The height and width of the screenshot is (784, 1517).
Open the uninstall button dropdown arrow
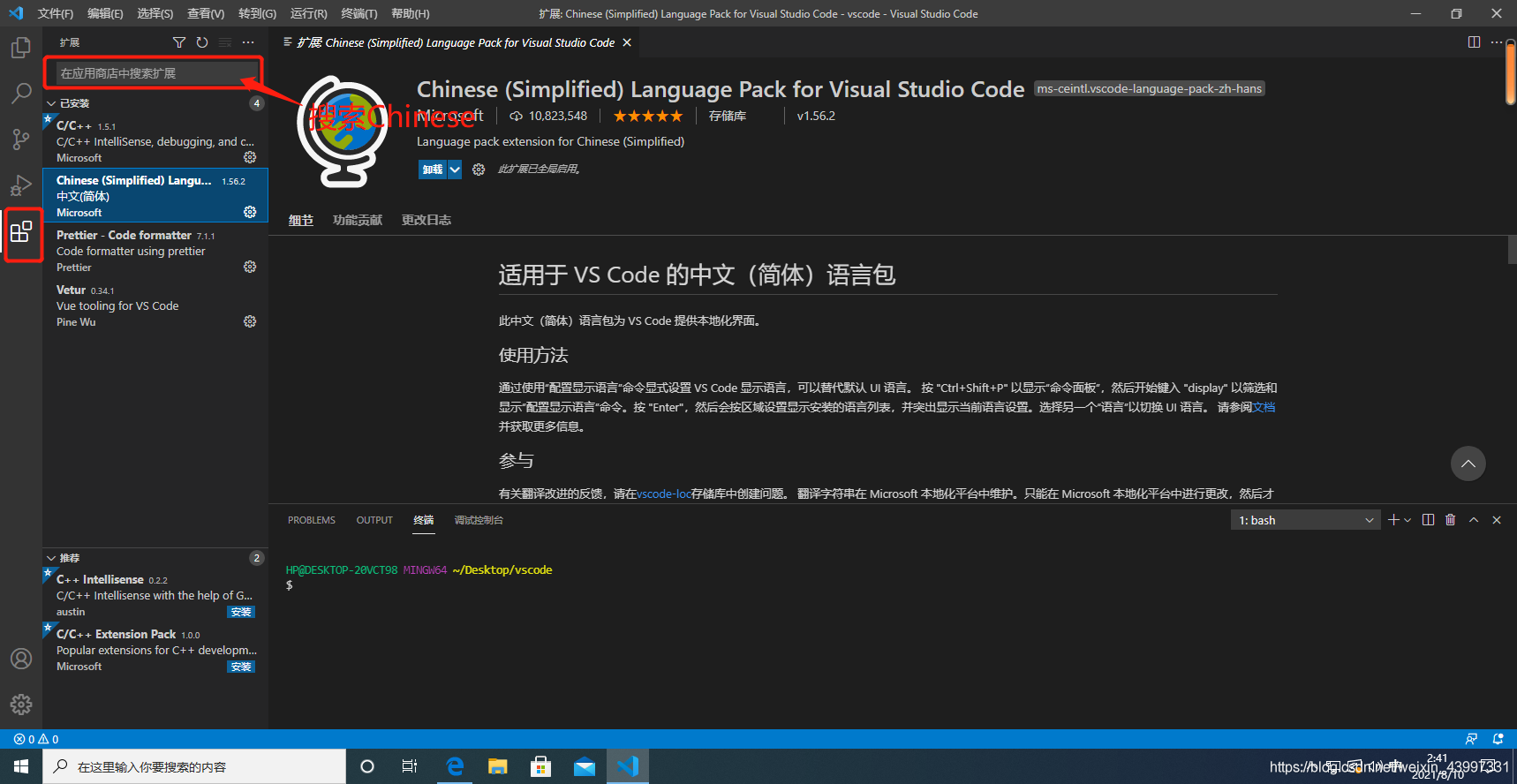coord(455,170)
